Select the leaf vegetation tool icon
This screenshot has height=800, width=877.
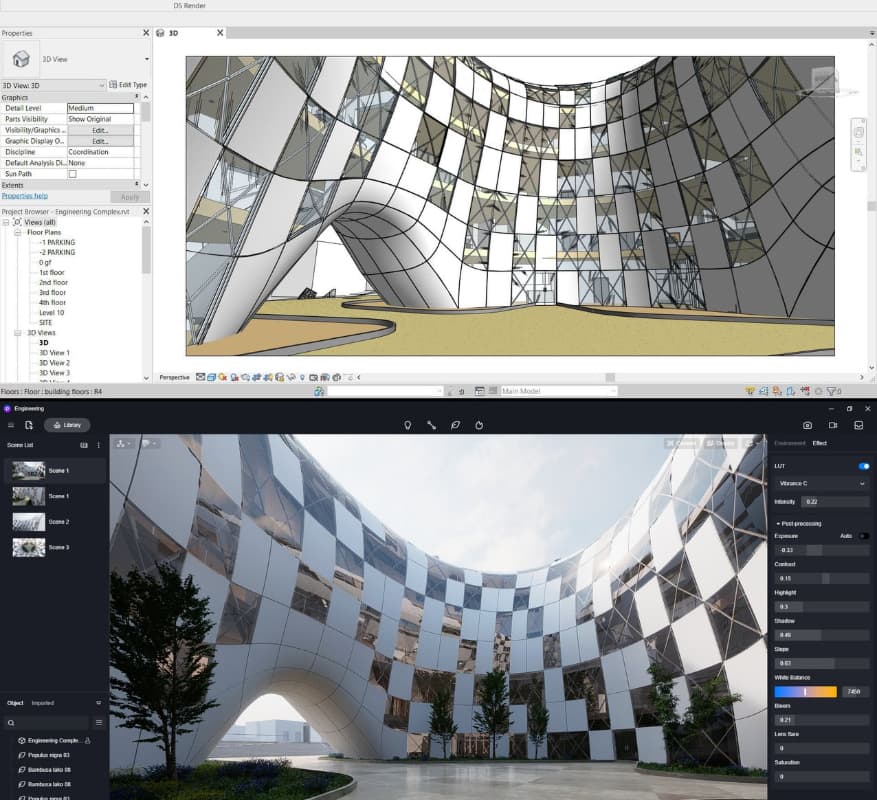pos(455,425)
